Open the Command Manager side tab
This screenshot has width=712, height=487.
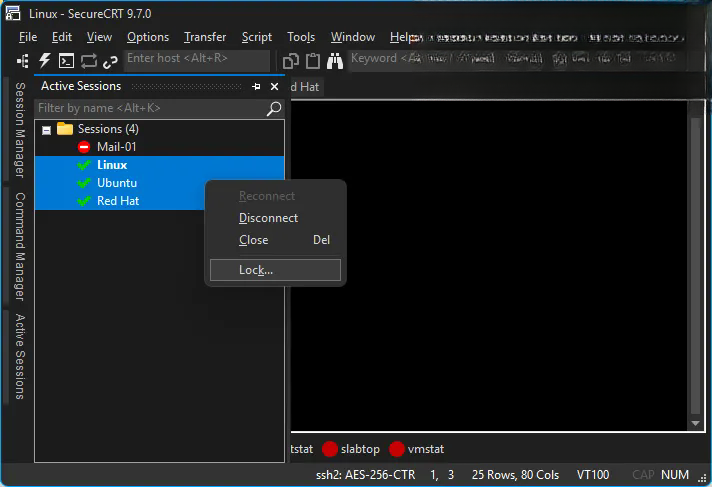(20, 246)
